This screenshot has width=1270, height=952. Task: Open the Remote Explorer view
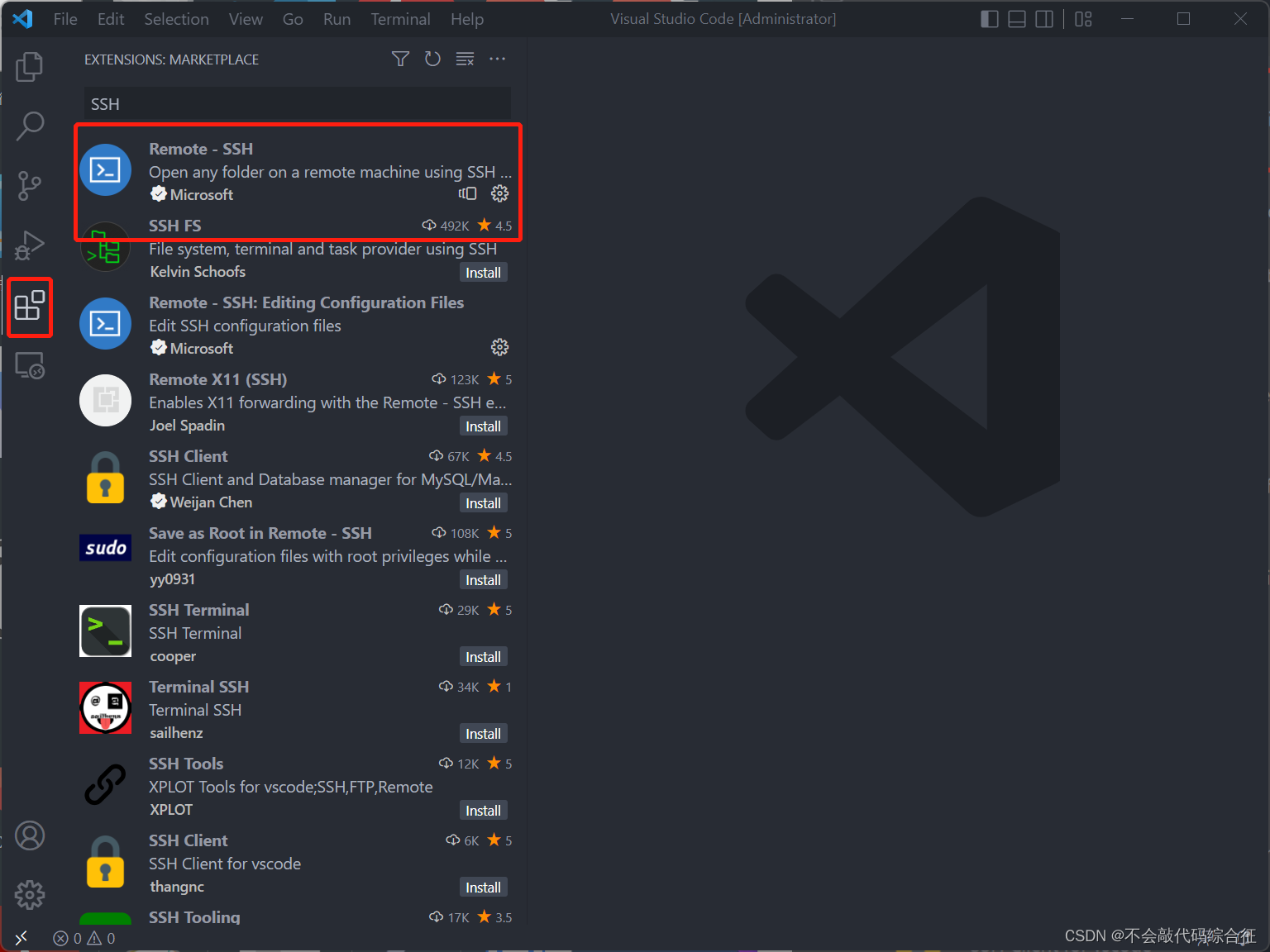[30, 365]
